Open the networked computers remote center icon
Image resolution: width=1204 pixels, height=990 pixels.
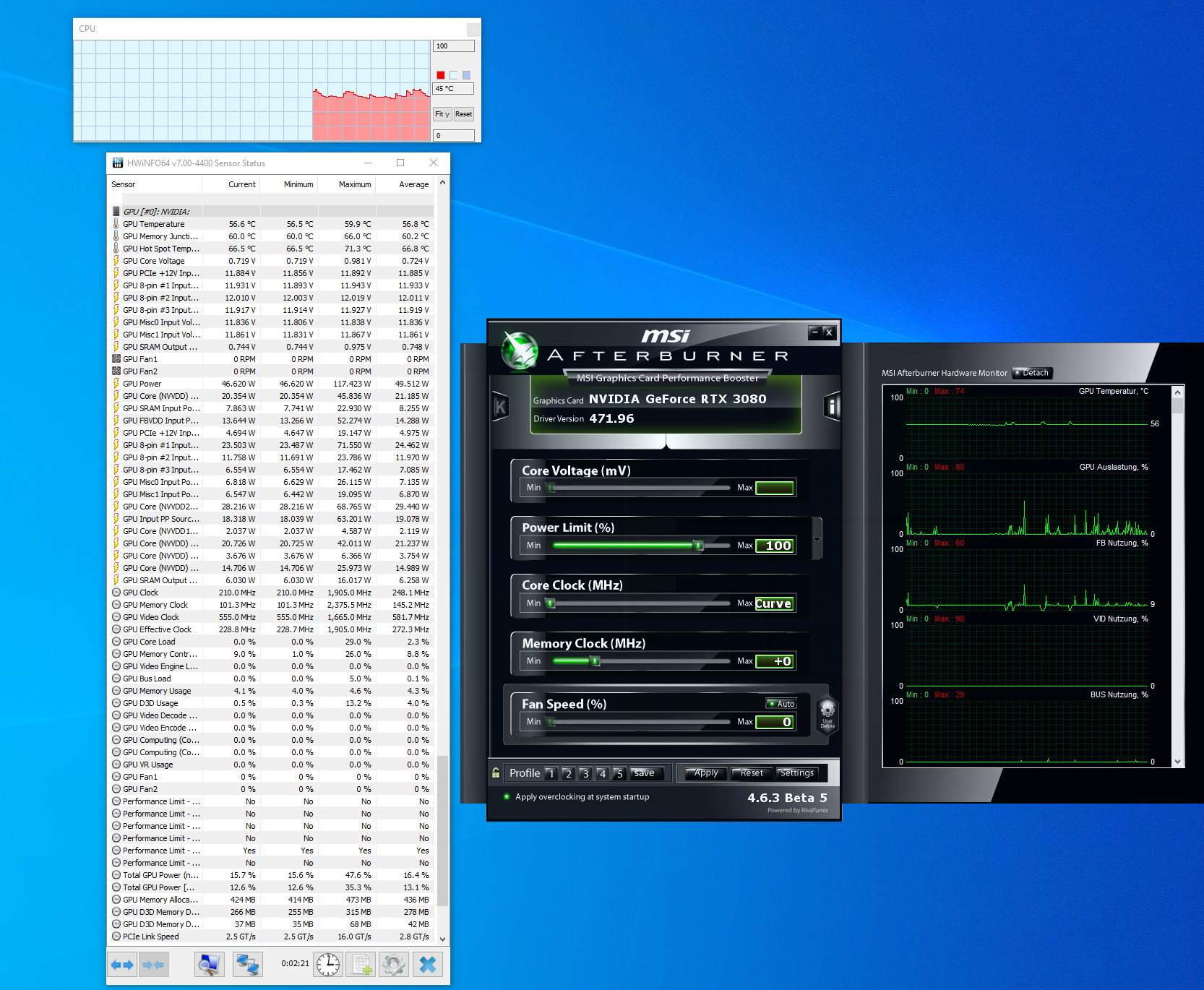pyautogui.click(x=247, y=964)
